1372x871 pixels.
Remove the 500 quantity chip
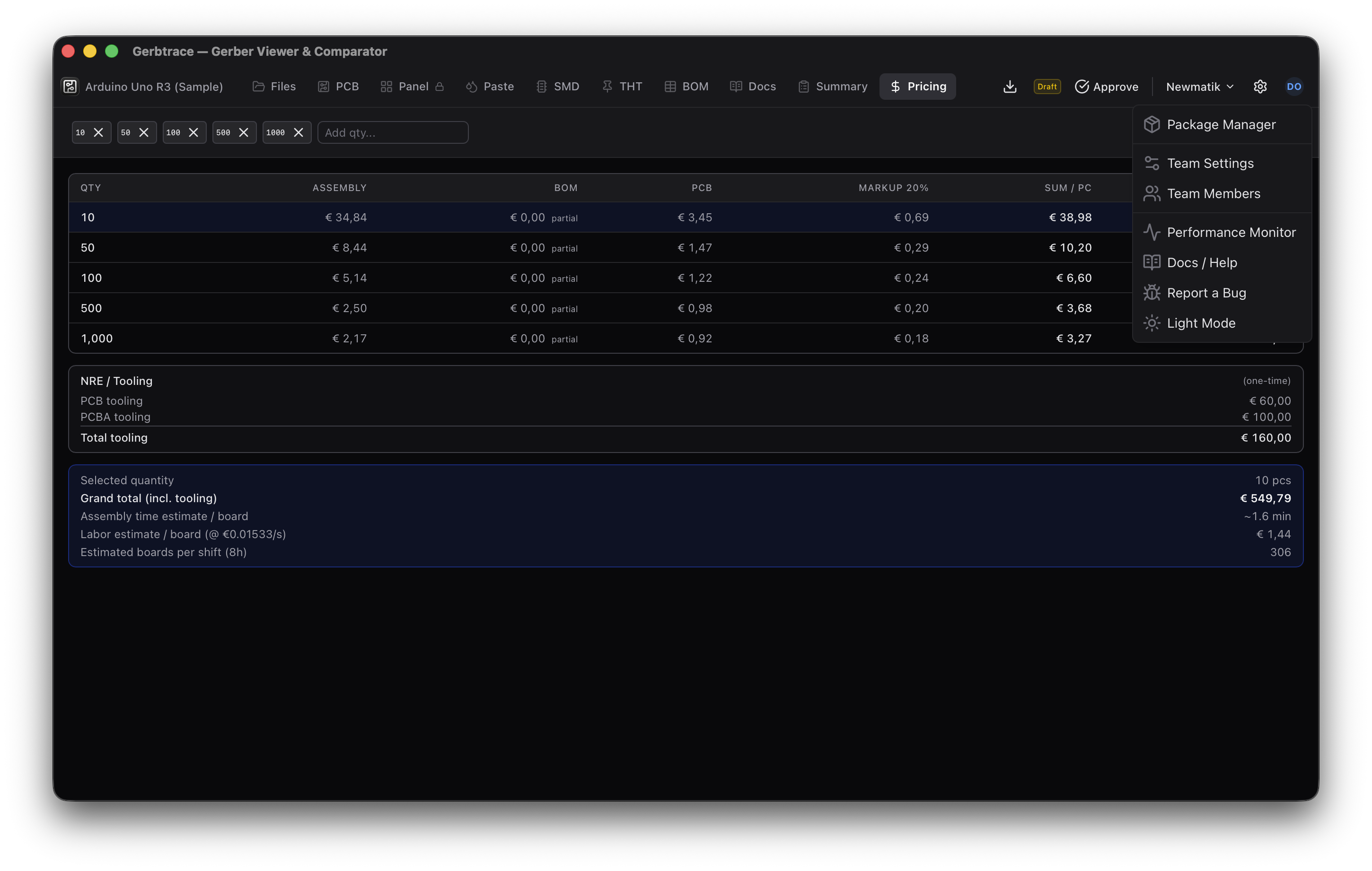244,132
